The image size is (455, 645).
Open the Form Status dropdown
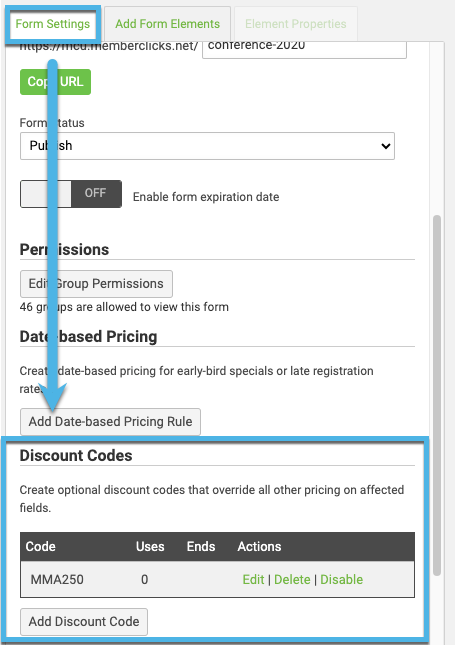point(207,146)
